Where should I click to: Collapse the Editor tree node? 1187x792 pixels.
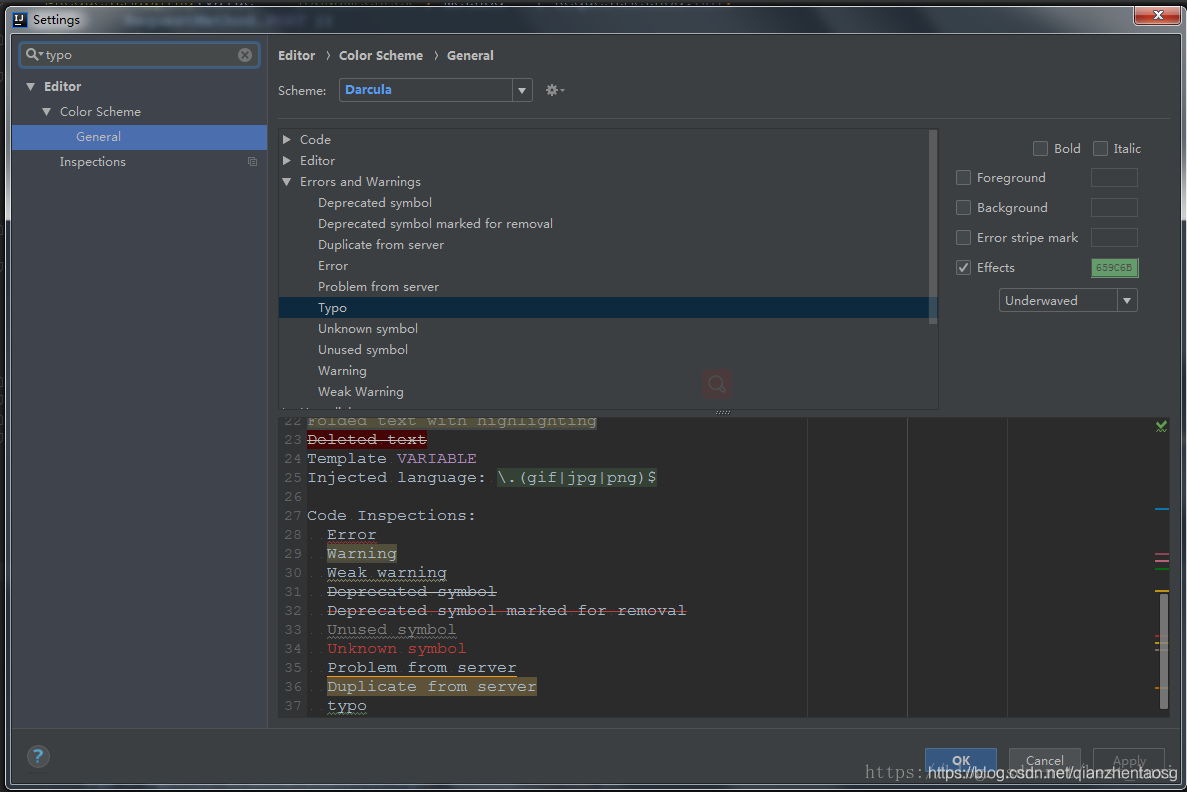30,86
